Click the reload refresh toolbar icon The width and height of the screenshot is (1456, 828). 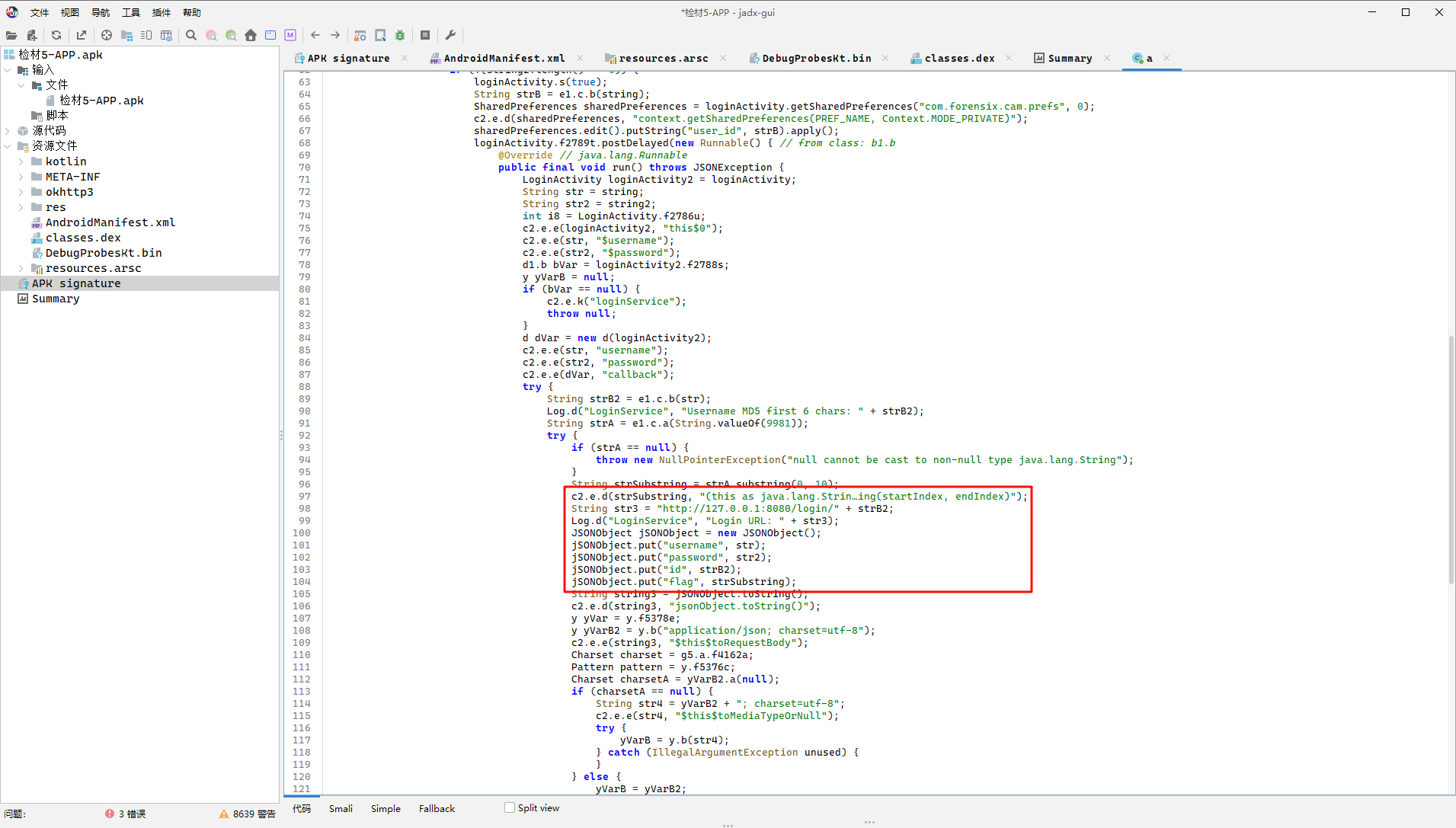coord(56,35)
